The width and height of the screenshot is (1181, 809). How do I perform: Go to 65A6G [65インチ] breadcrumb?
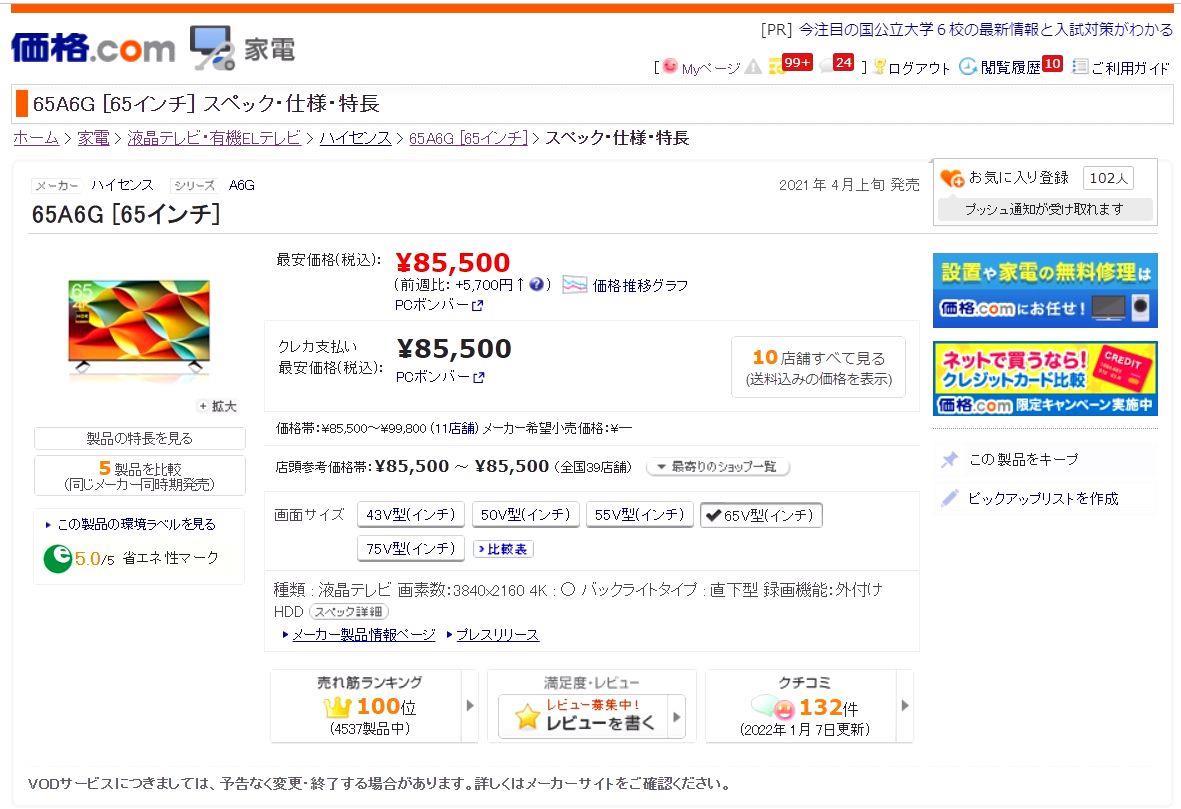click(x=468, y=138)
